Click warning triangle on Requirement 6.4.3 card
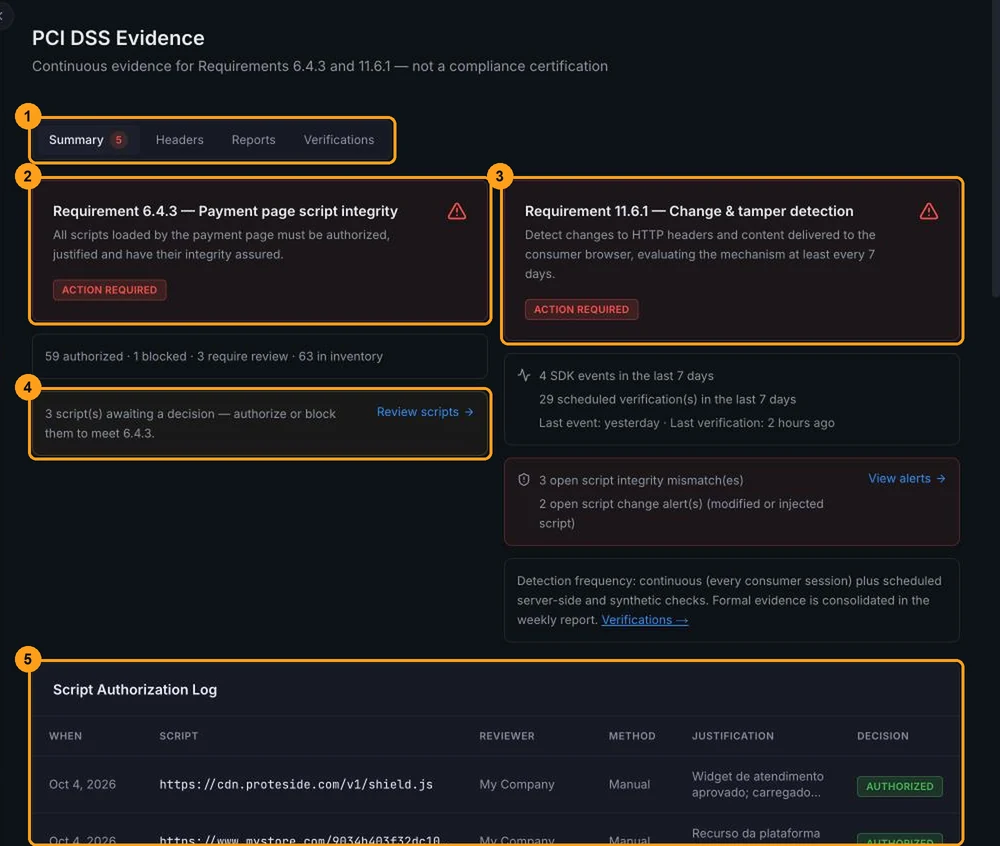 [457, 211]
